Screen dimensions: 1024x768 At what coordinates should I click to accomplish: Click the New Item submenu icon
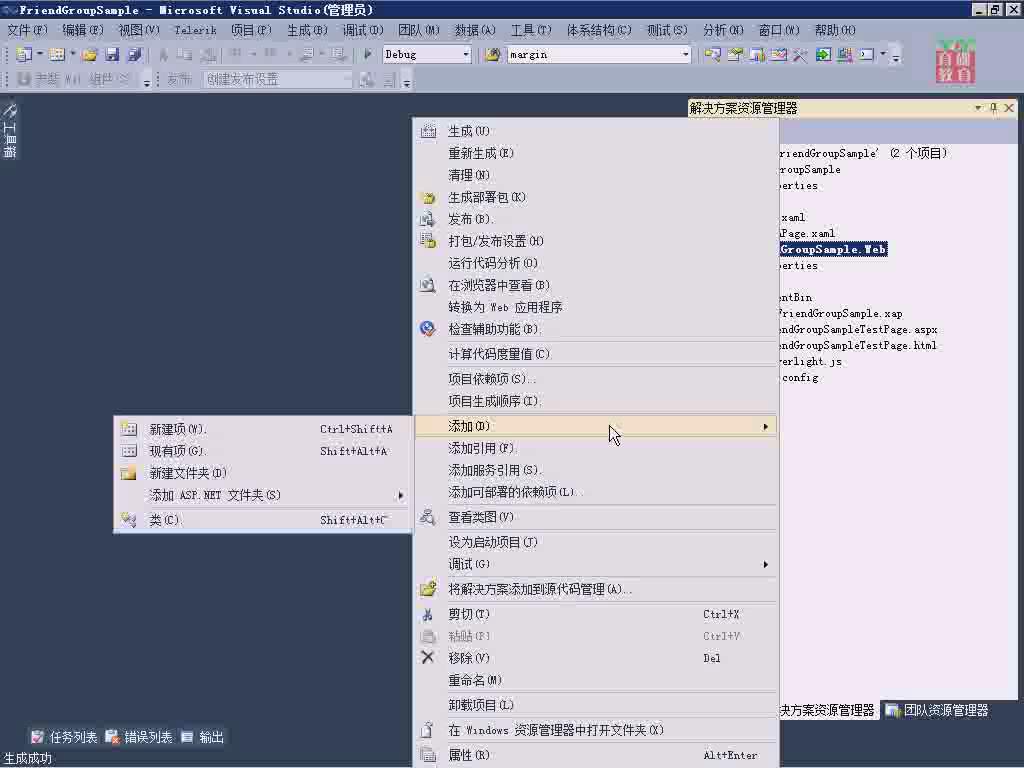(x=129, y=429)
